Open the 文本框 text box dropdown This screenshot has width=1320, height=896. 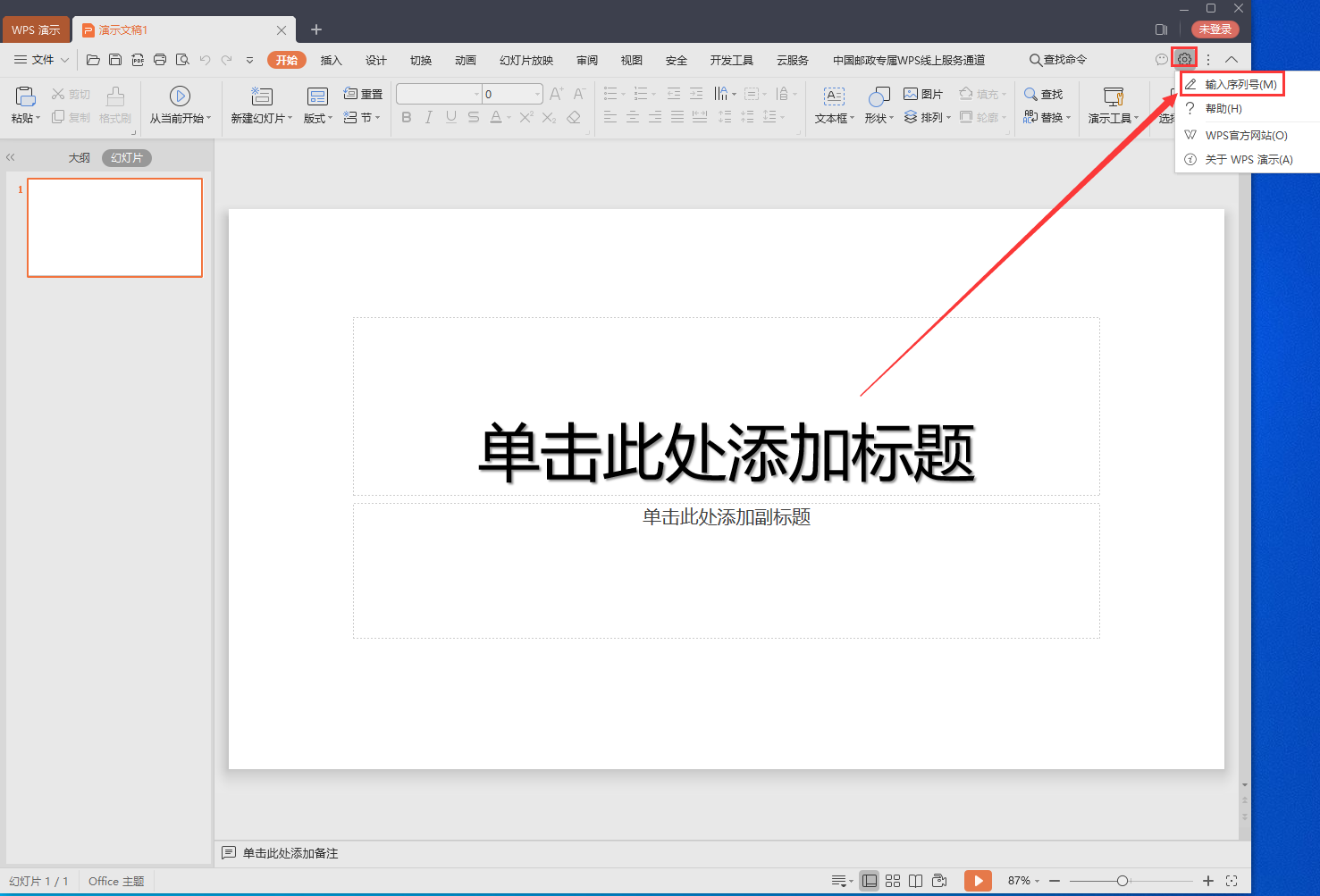852,118
